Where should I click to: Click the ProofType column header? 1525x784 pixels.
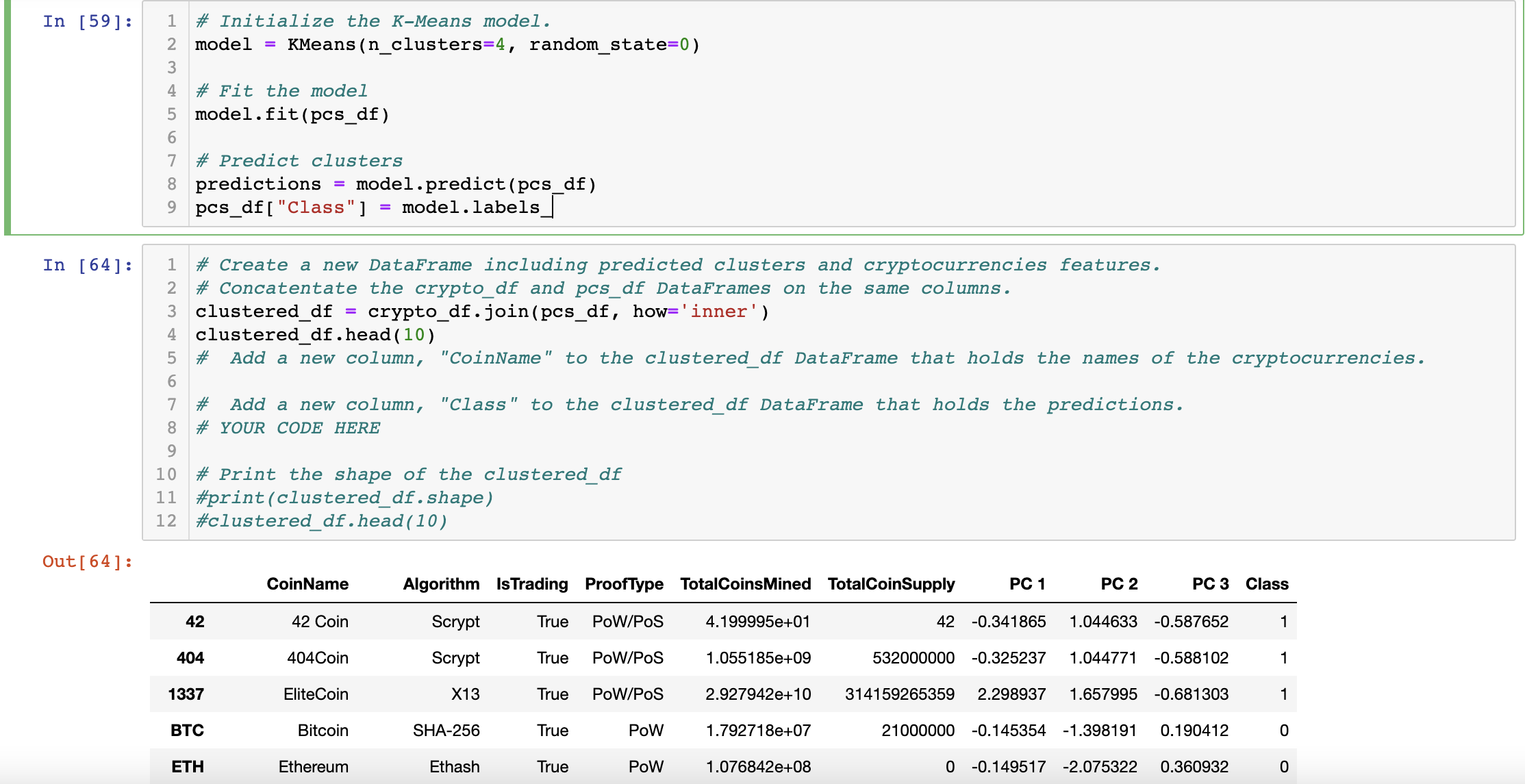point(624,584)
